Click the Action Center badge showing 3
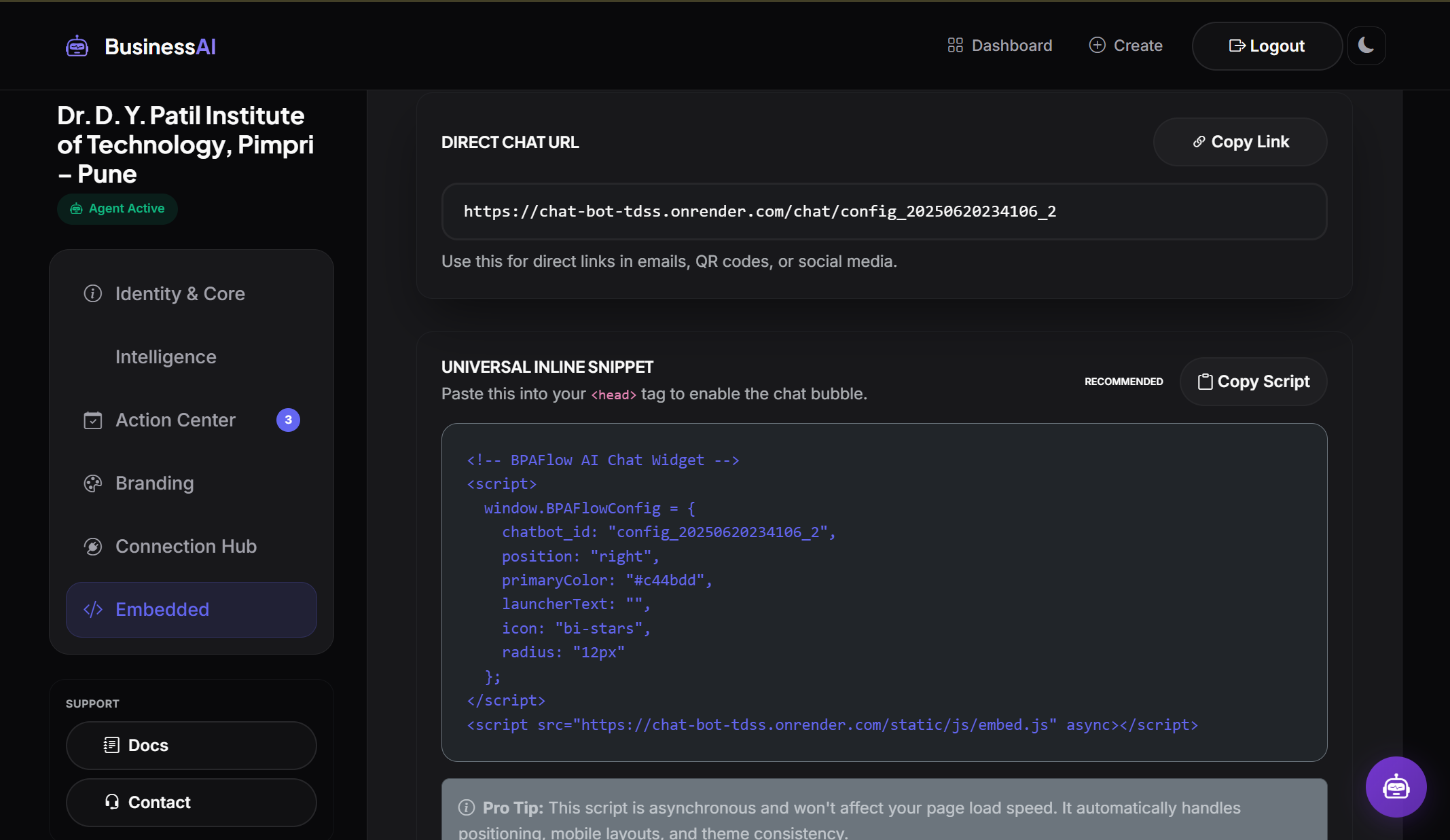 [288, 420]
